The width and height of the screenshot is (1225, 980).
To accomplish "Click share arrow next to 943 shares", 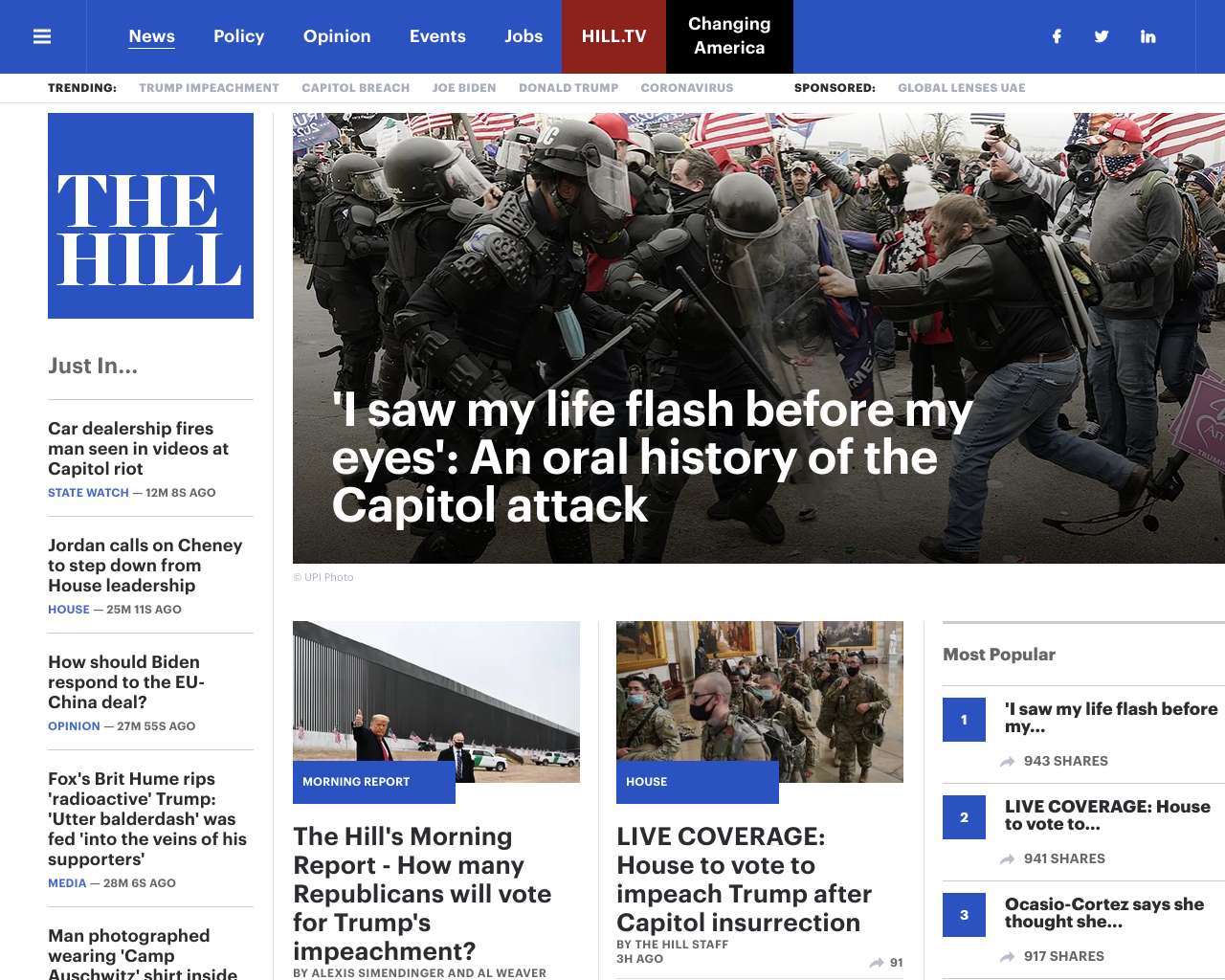I will click(x=1008, y=762).
